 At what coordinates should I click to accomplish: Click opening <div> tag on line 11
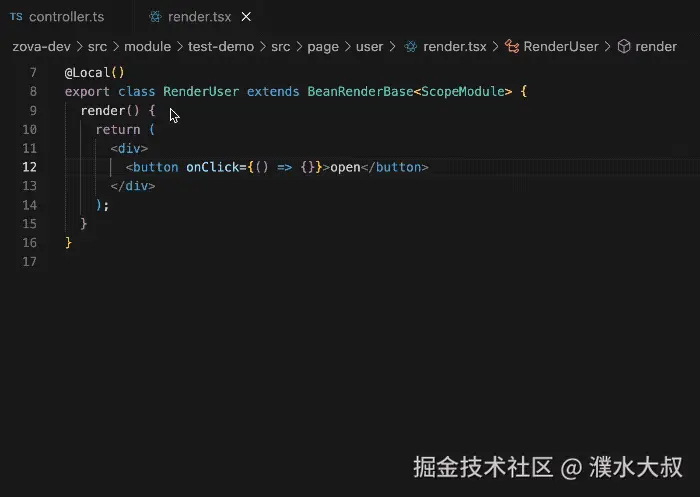(129, 148)
